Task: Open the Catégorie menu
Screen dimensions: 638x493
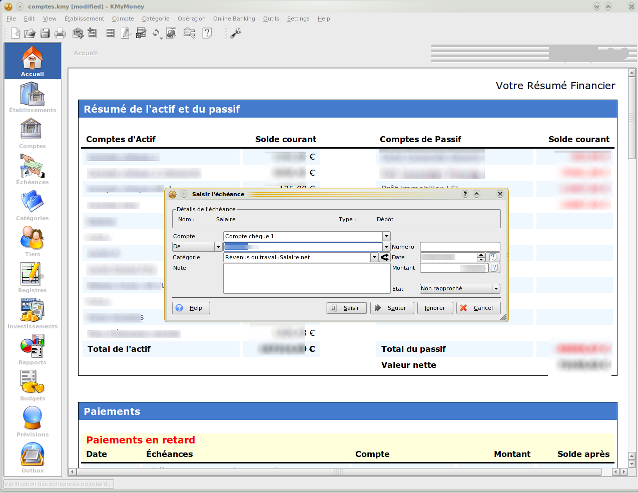Action: [x=155, y=19]
